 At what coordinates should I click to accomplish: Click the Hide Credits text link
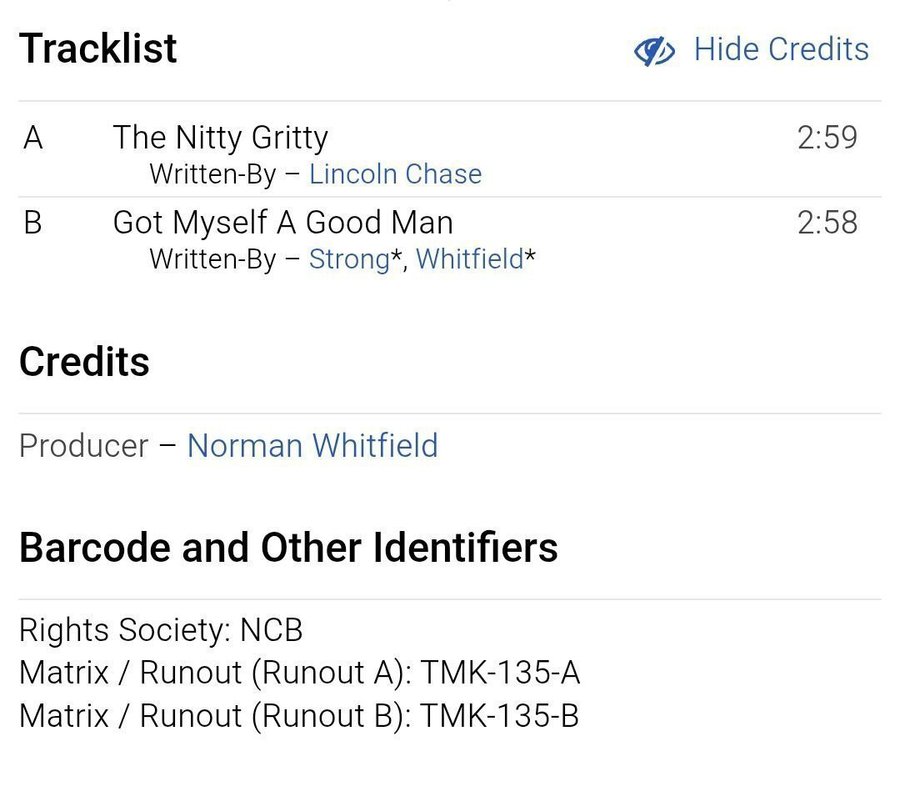coord(781,49)
